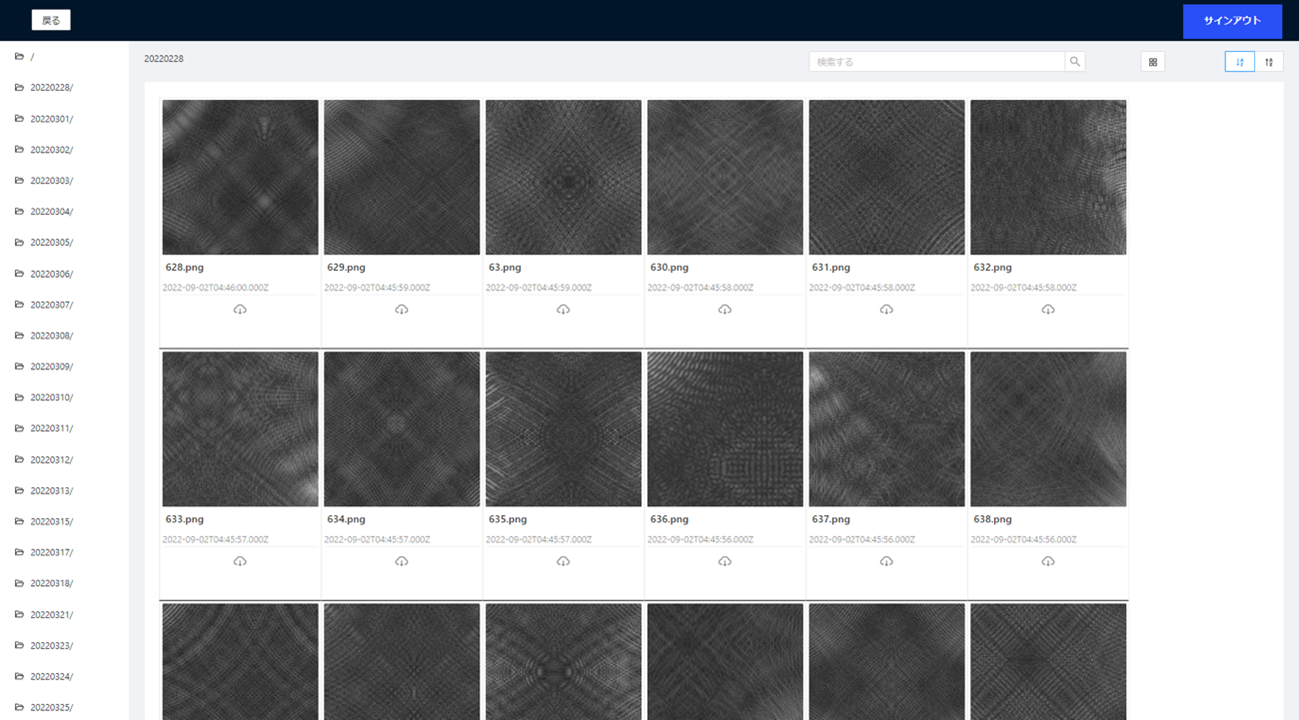Click the 637.png file name
The height and width of the screenshot is (720, 1299).
click(x=831, y=520)
